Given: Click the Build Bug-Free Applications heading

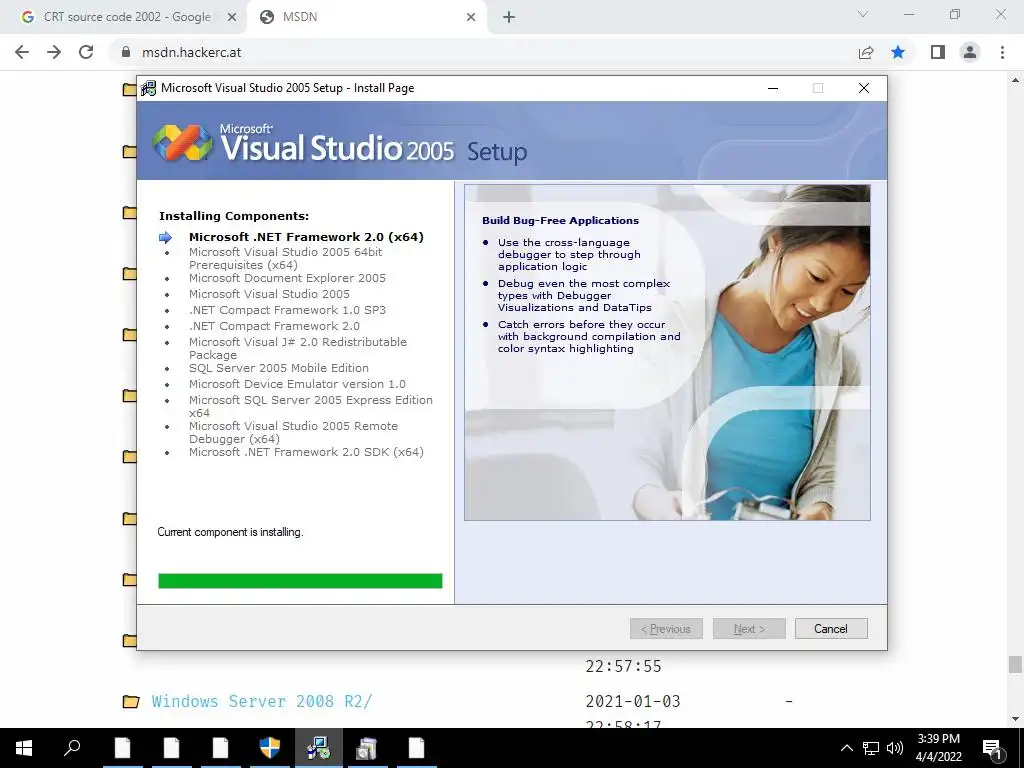Looking at the screenshot, I should point(560,221).
